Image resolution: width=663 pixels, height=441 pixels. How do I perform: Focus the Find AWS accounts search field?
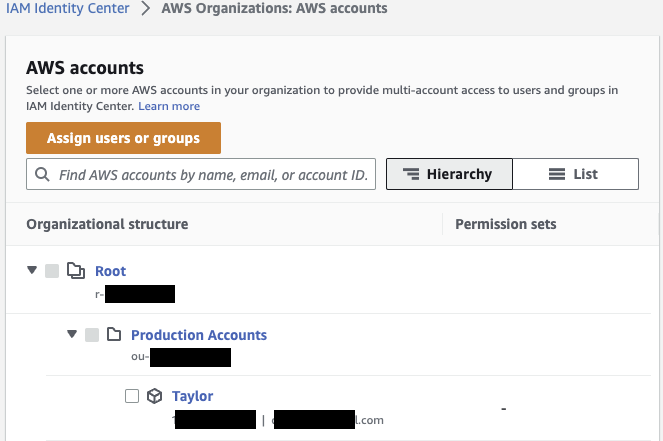[201, 174]
